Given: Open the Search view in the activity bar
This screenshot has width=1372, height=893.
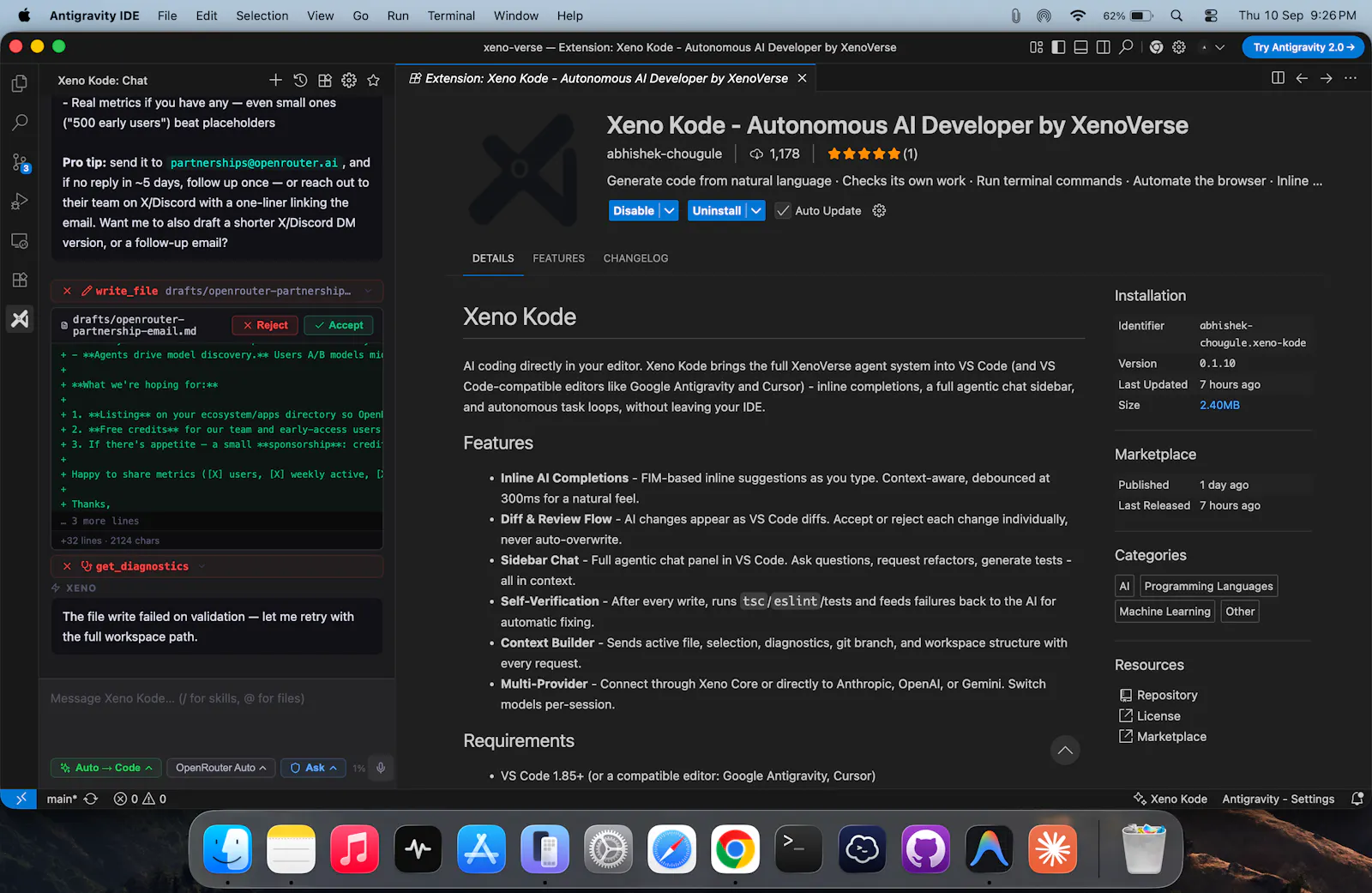Looking at the screenshot, I should 20,123.
